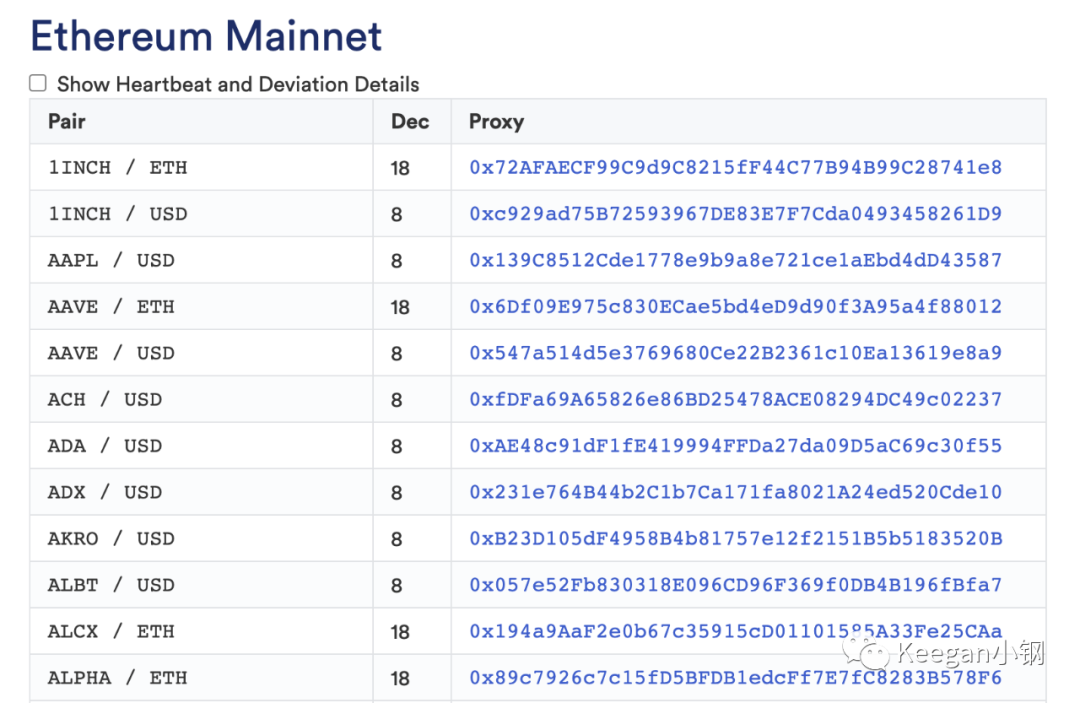The height and width of the screenshot is (703, 1080).
Task: Open the AAPL / USD proxy address link
Action: pos(736,260)
